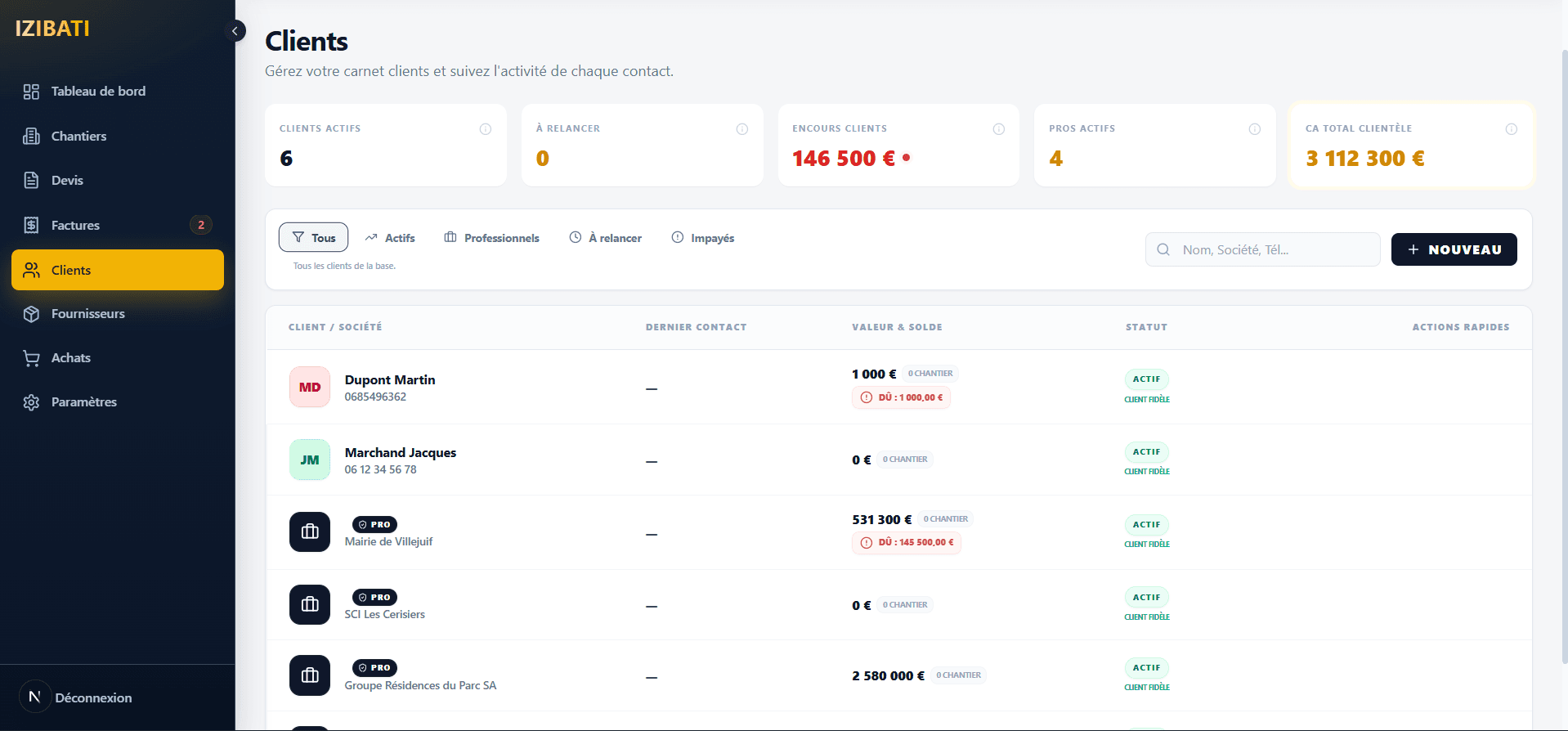Switch to the Actifs filter tab
This screenshot has height=731, width=1568.
pyautogui.click(x=390, y=238)
